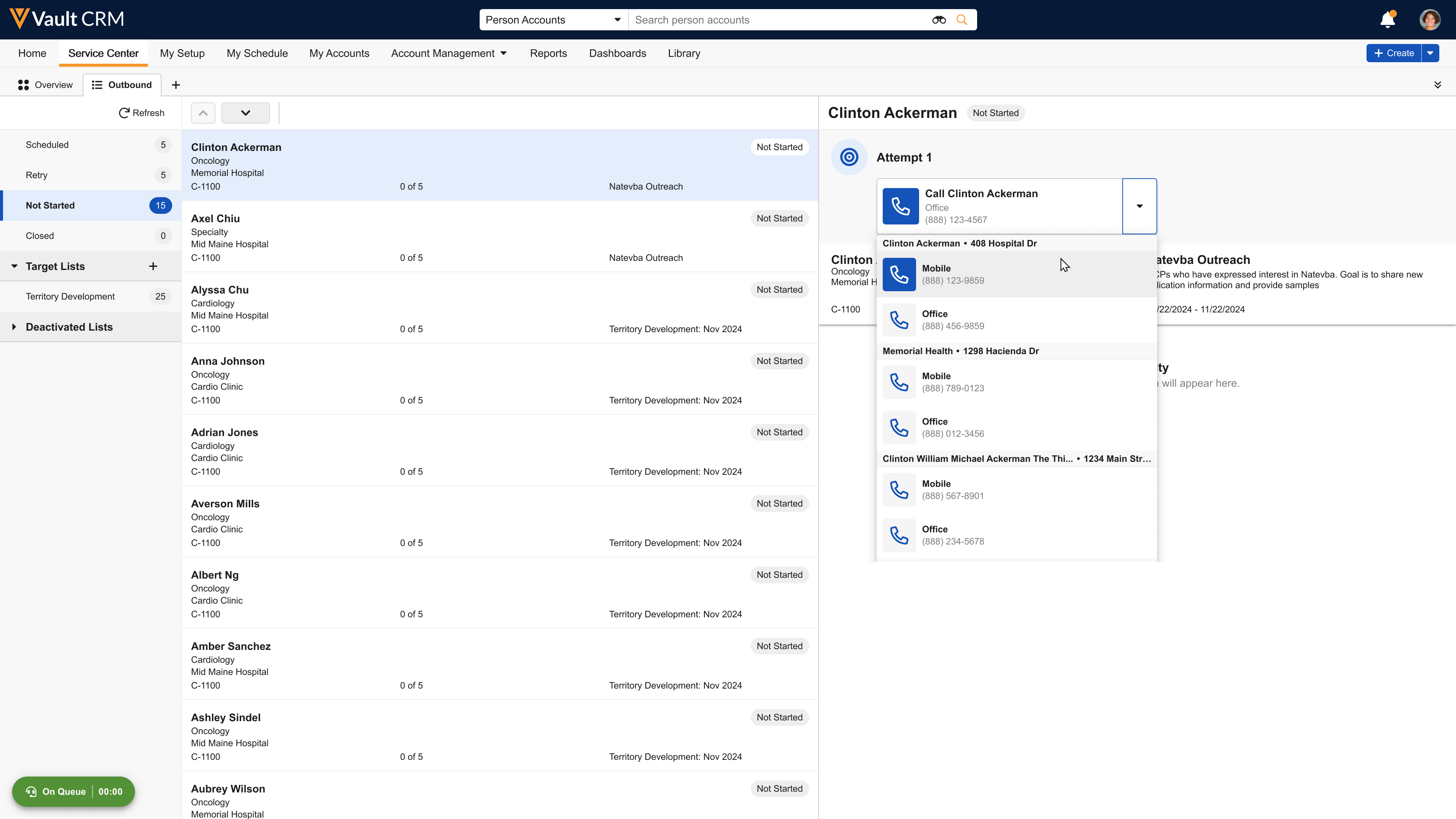Click the notification bell icon
This screenshot has height=819, width=1456.
click(1387, 20)
